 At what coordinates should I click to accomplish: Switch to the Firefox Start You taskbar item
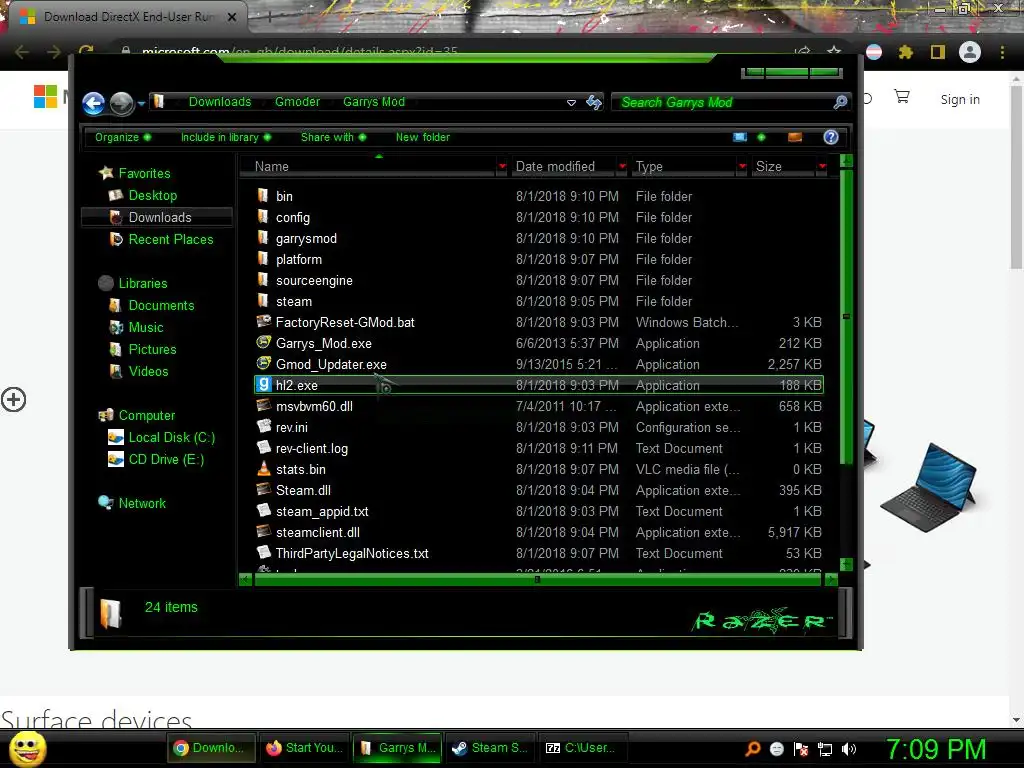pos(305,748)
